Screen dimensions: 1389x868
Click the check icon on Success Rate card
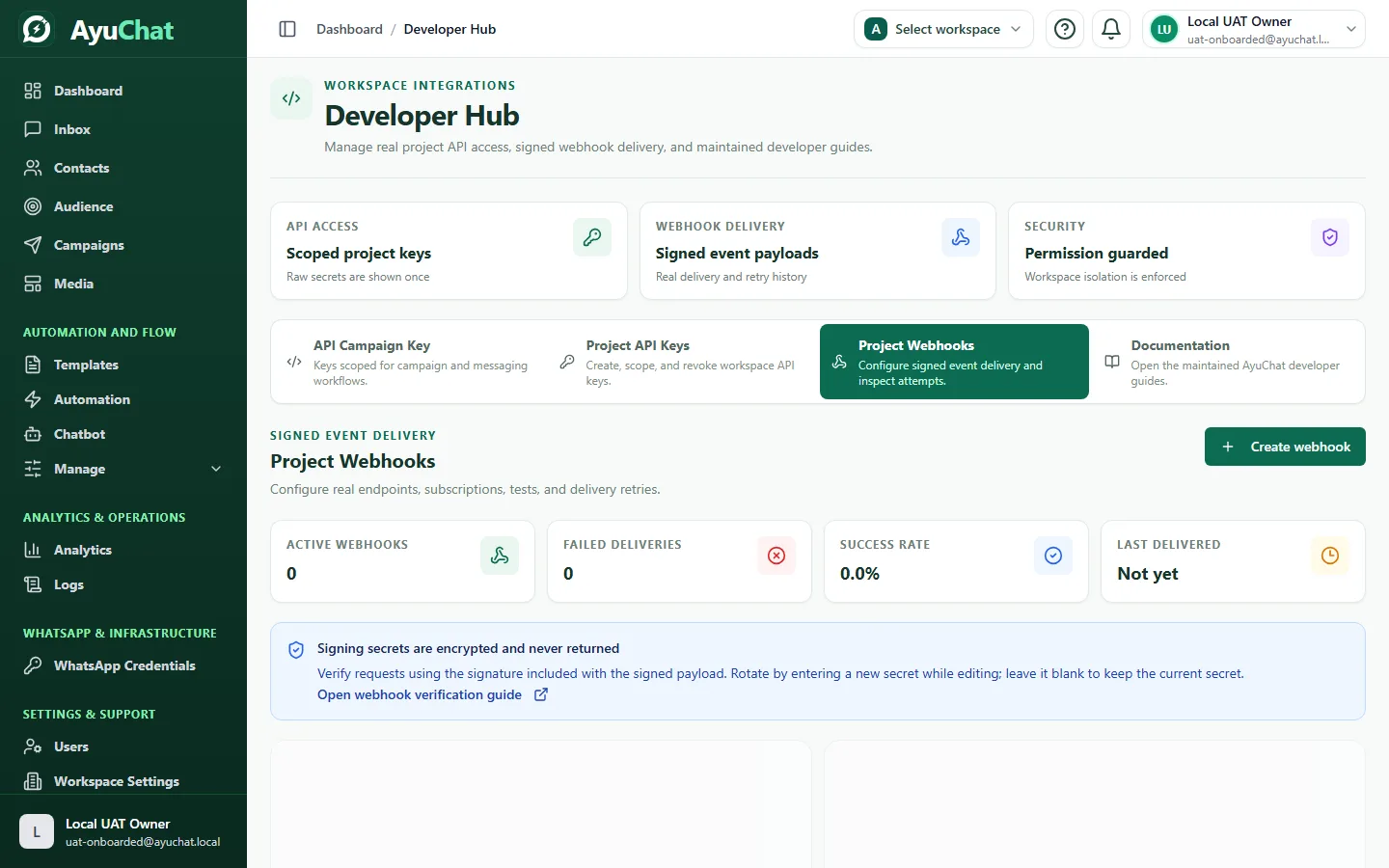[x=1053, y=556]
